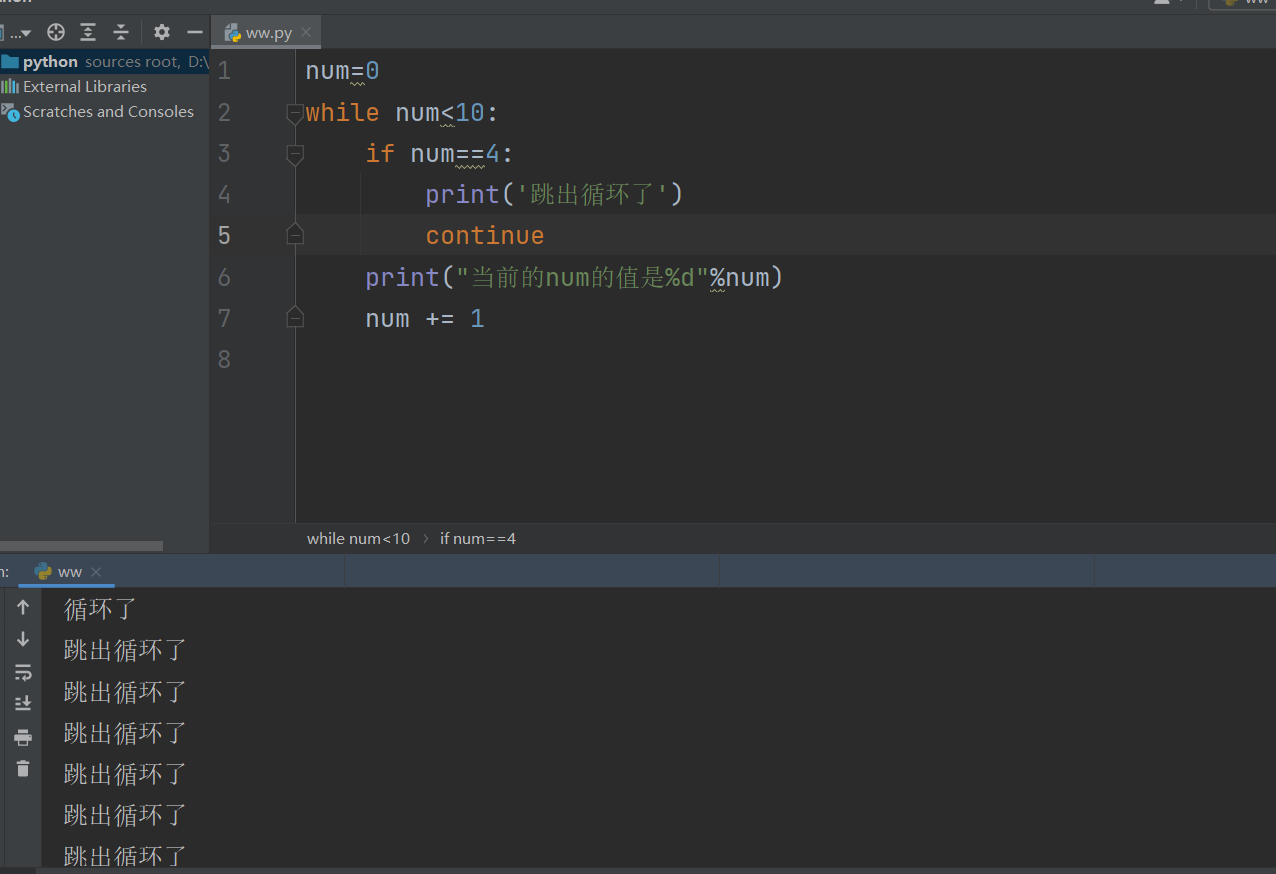This screenshot has height=874, width=1276.
Task: Expand all nodes in project tree
Action: click(x=87, y=32)
